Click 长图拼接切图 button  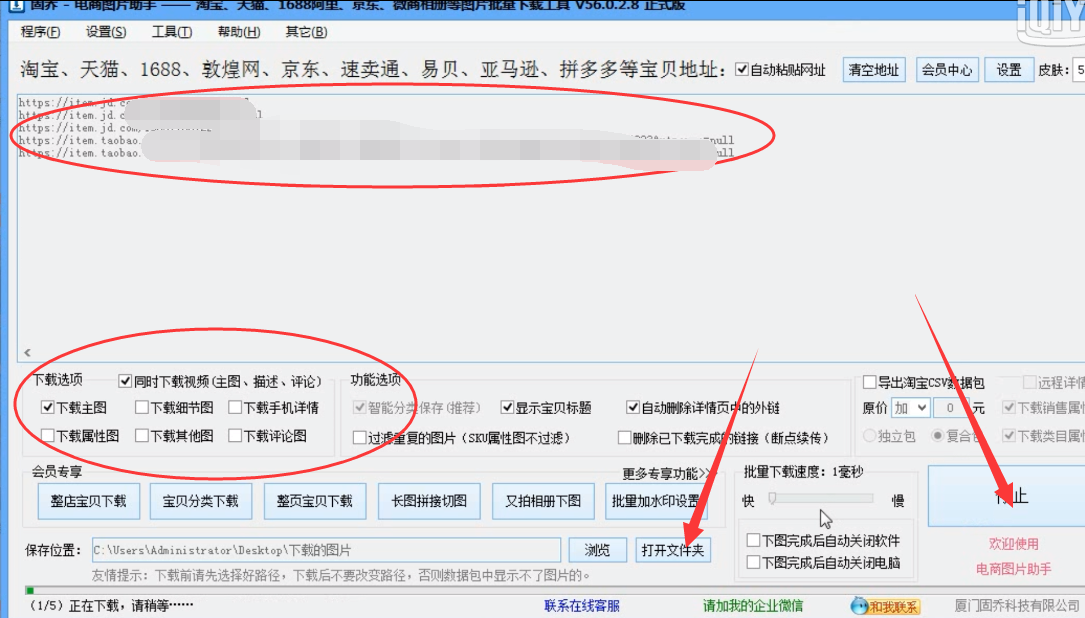(429, 501)
